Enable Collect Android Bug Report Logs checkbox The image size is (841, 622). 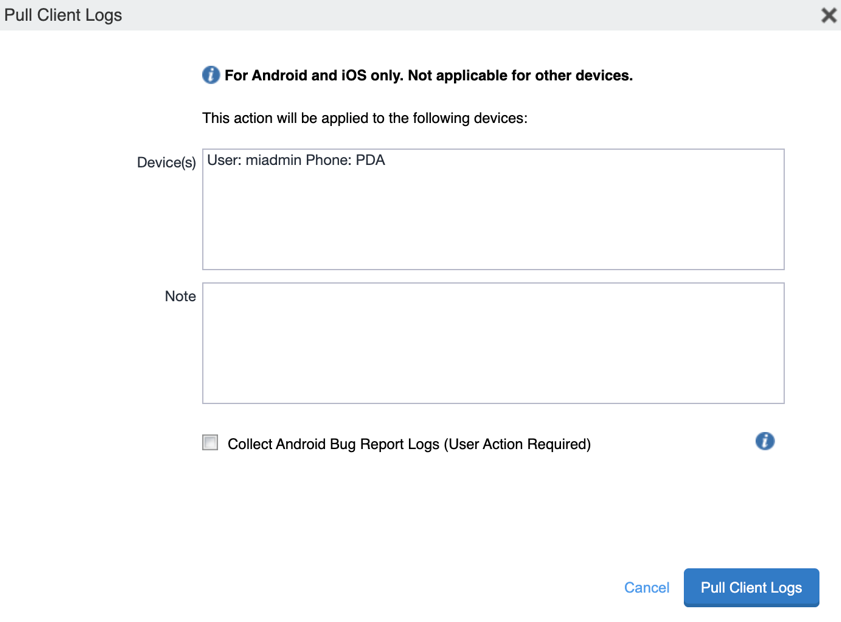210,443
